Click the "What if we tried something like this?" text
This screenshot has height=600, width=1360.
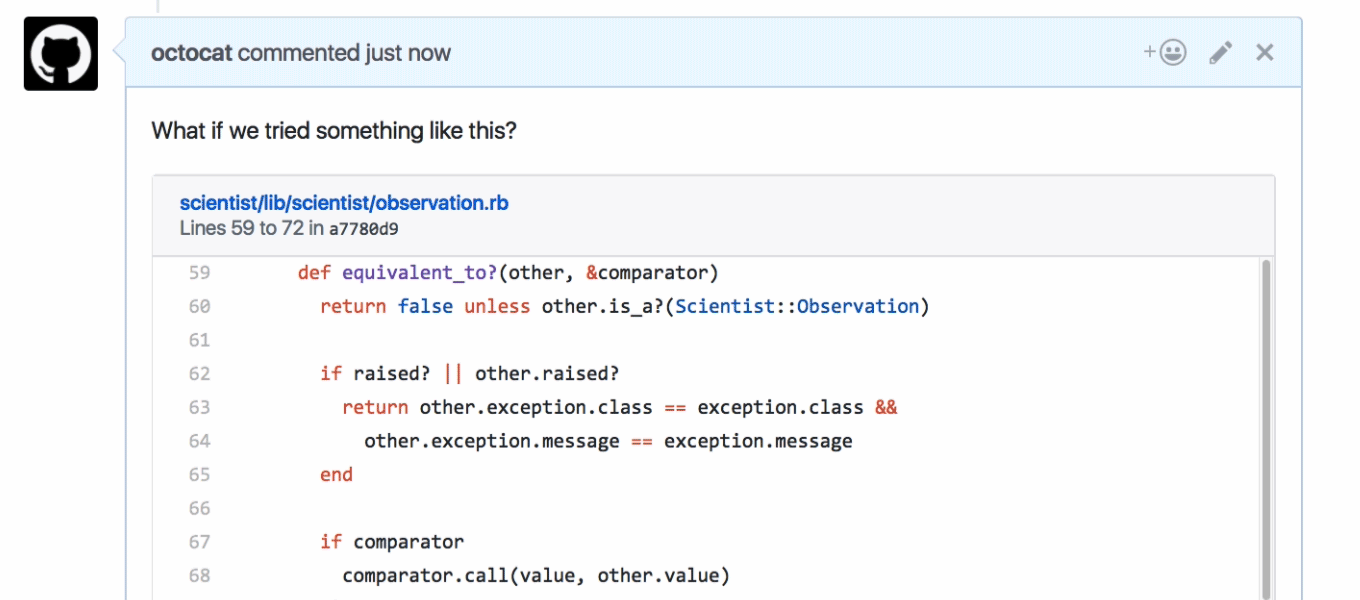click(334, 131)
